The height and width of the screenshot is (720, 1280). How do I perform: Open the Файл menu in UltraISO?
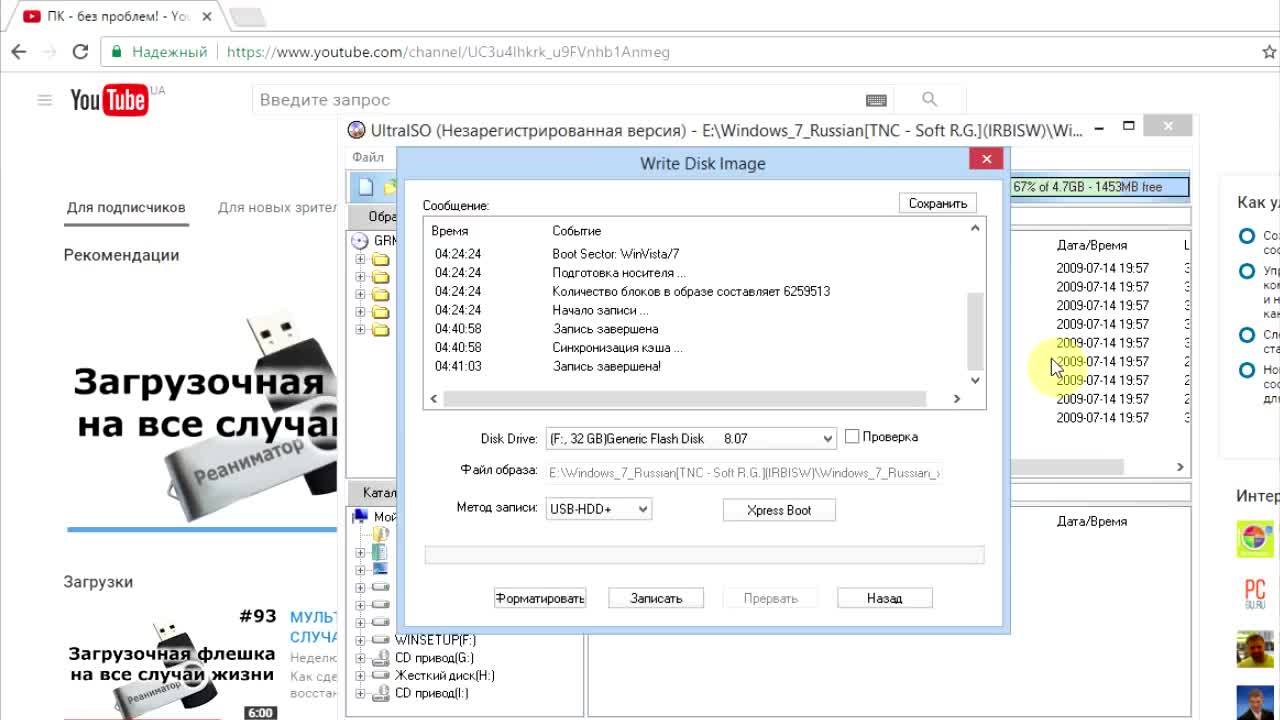368,157
